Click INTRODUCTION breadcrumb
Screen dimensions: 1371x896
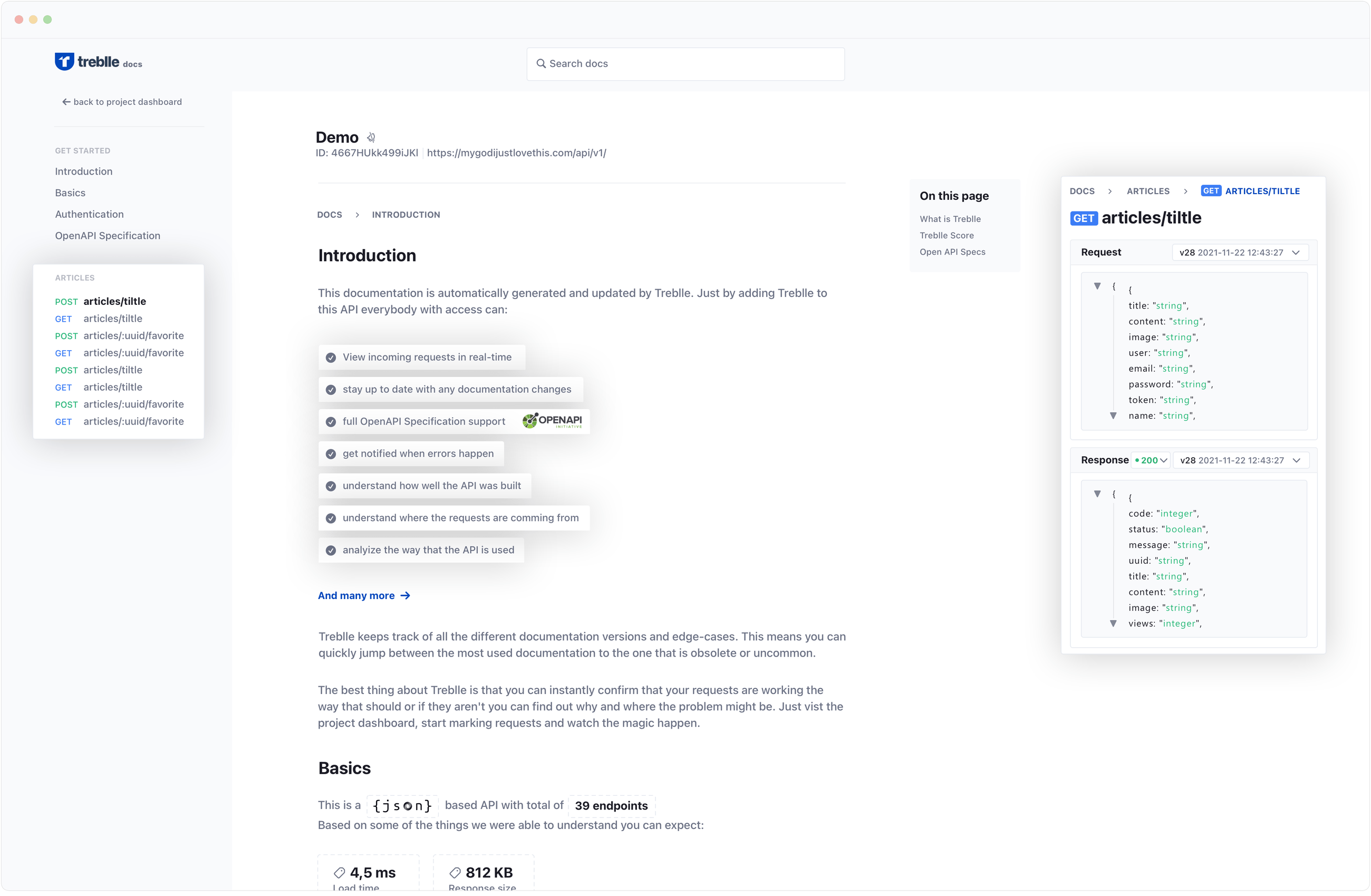pos(405,214)
